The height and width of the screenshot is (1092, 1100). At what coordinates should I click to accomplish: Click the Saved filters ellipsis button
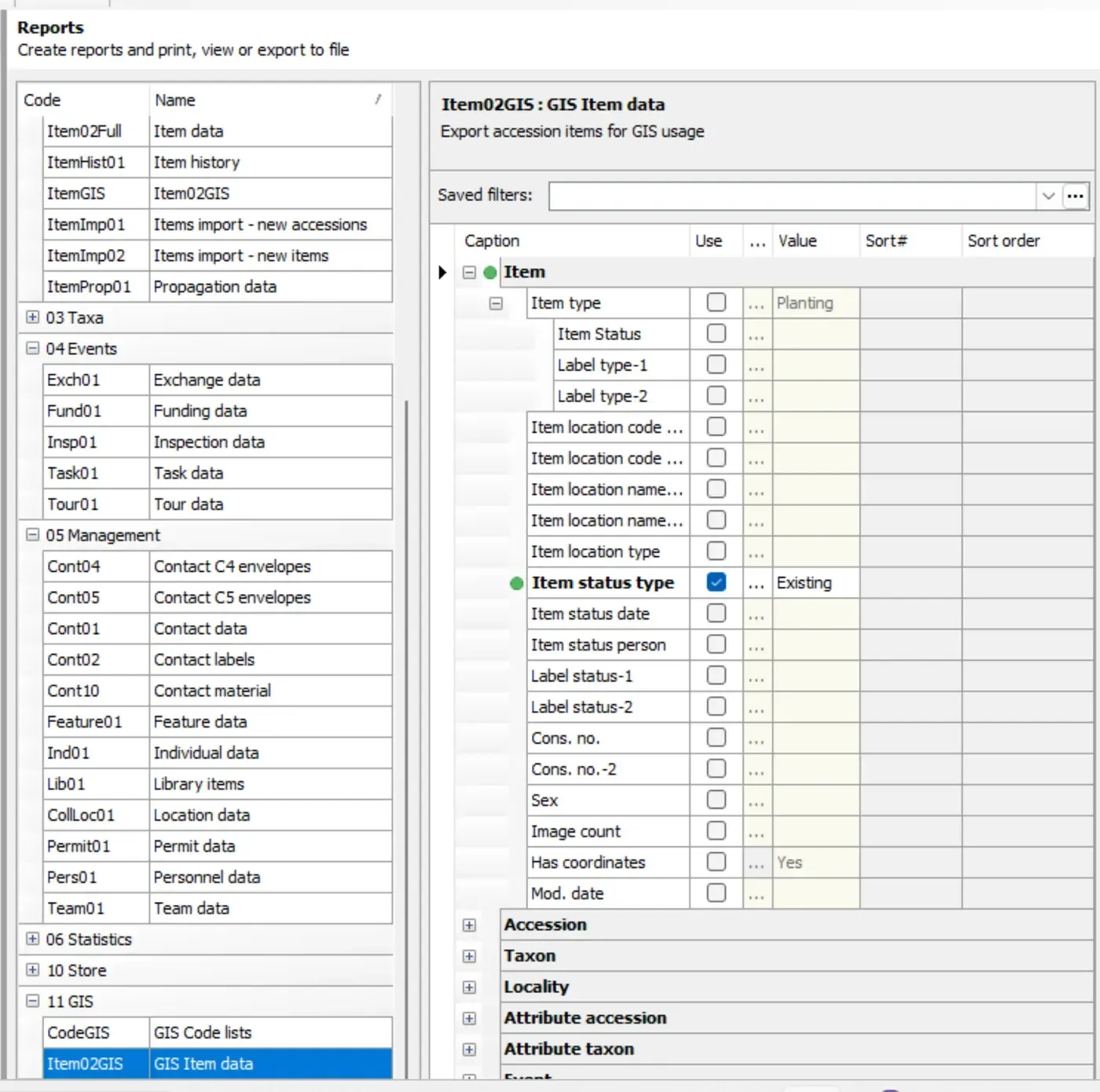point(1075,196)
